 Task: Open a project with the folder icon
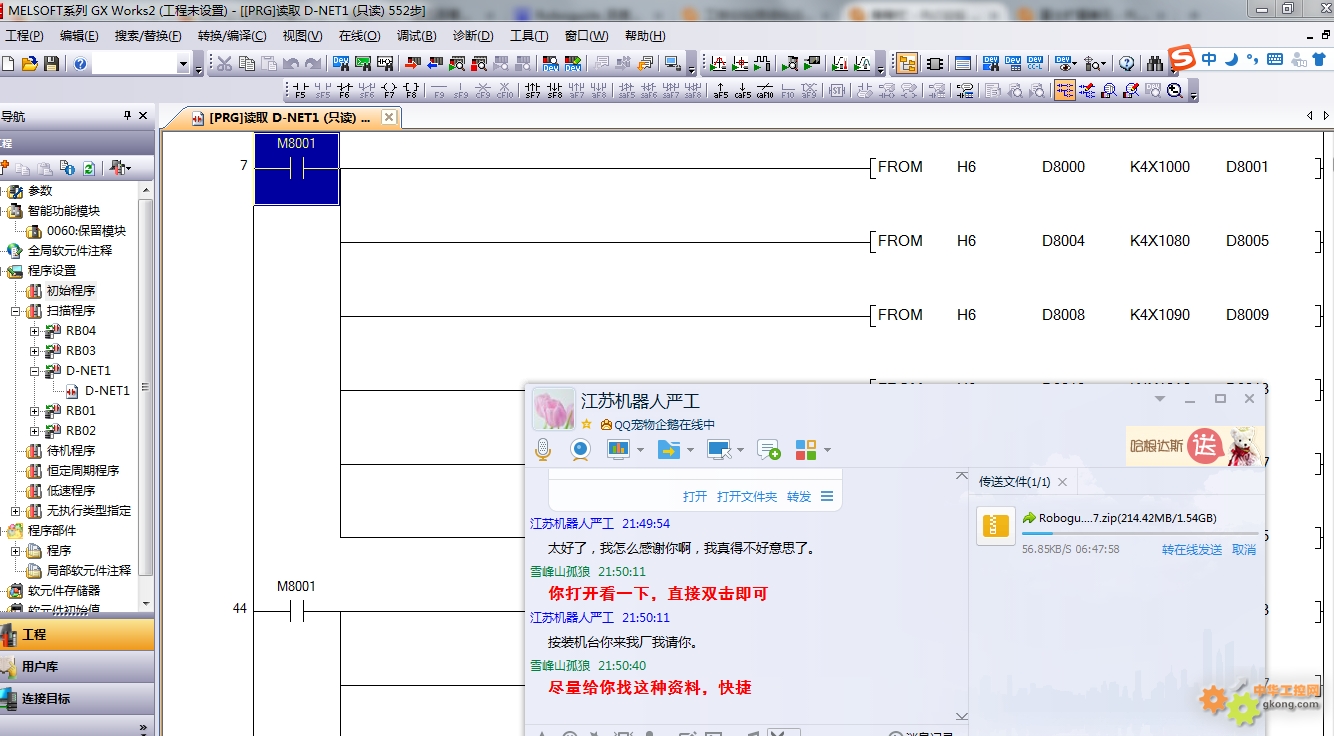pyautogui.click(x=30, y=63)
